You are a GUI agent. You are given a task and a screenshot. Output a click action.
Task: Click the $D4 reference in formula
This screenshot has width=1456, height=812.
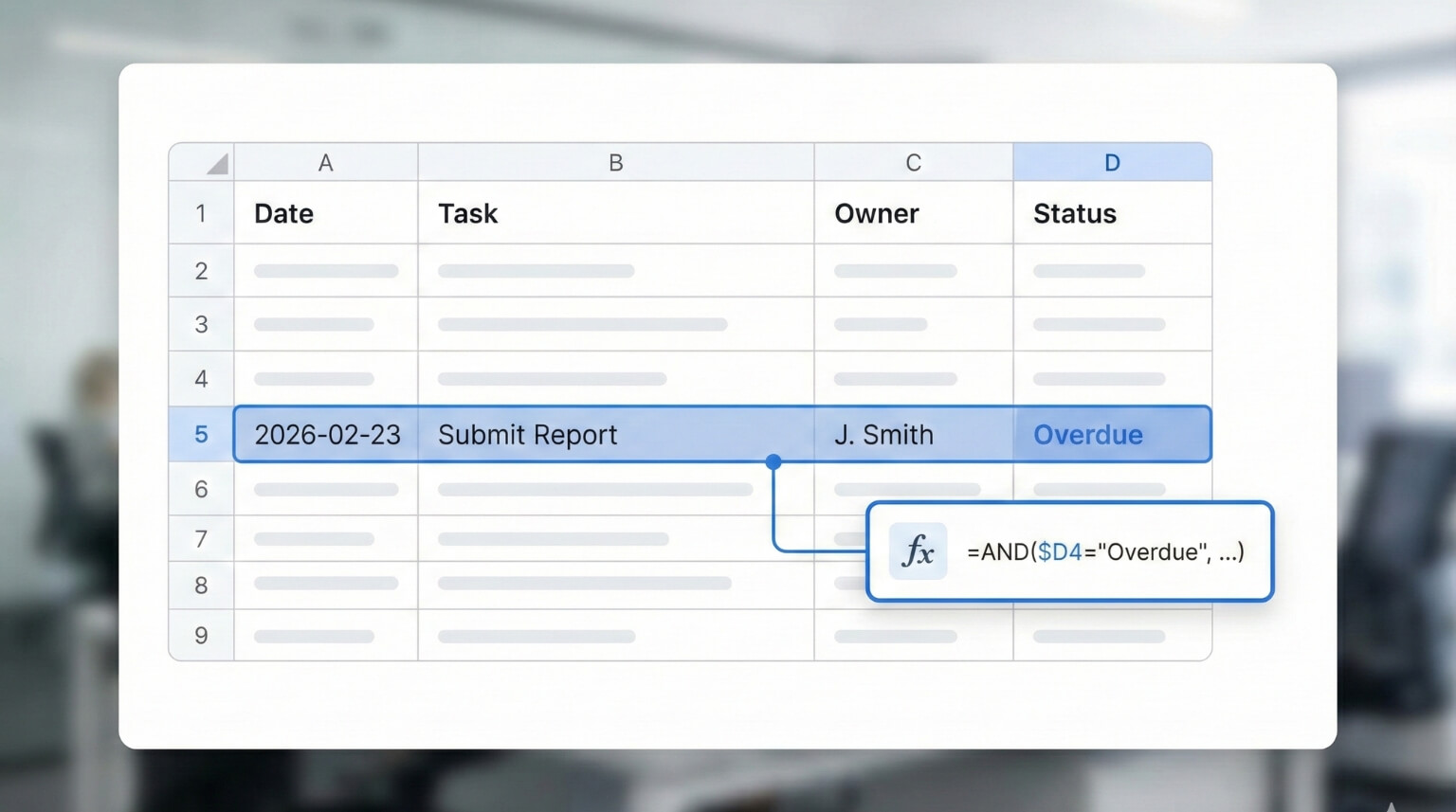[1060, 552]
